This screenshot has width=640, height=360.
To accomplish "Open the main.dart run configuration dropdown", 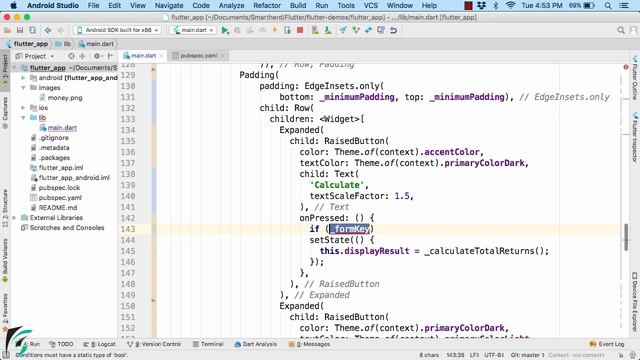I will pyautogui.click(x=193, y=30).
